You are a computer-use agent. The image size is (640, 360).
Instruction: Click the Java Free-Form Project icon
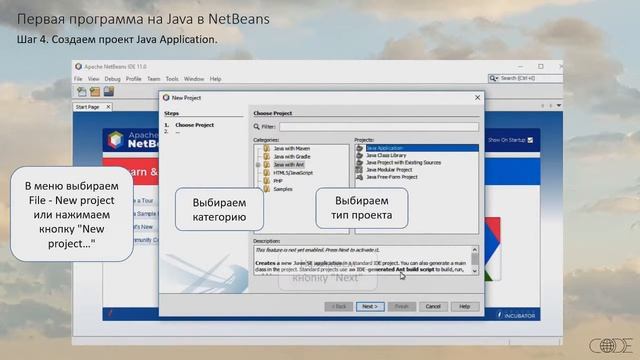tap(360, 177)
